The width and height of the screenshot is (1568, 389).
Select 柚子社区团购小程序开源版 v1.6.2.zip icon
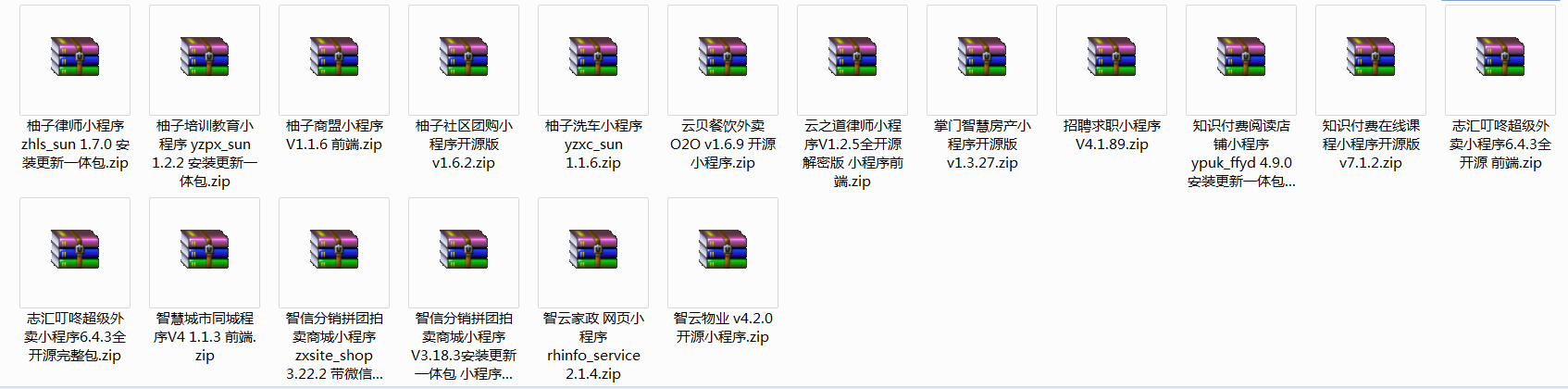(464, 57)
